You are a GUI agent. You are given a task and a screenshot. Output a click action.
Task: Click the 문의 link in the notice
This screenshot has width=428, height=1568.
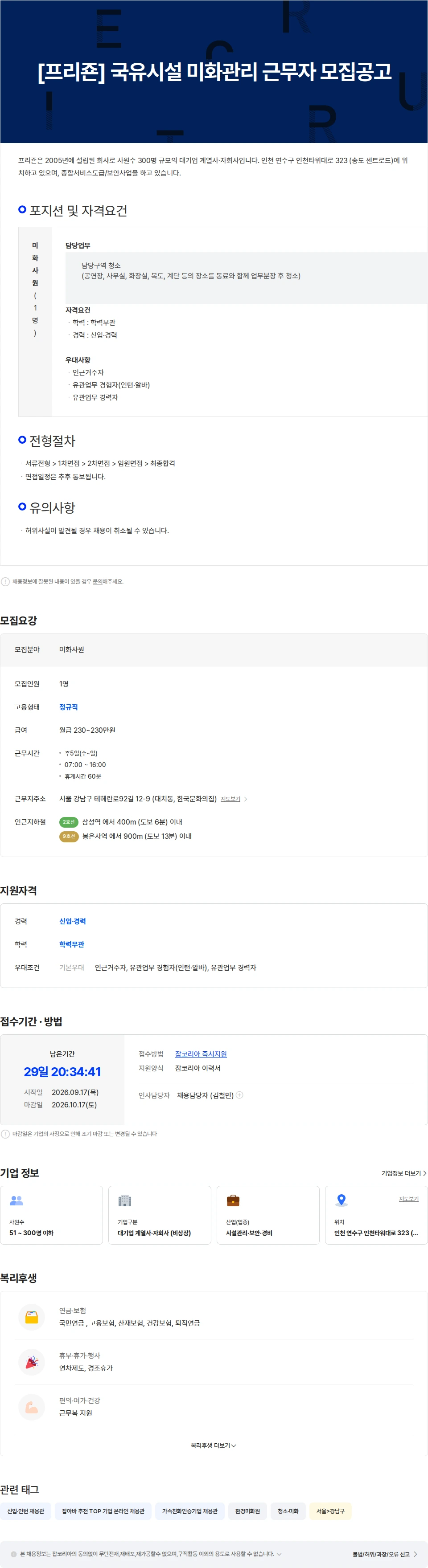click(x=97, y=581)
